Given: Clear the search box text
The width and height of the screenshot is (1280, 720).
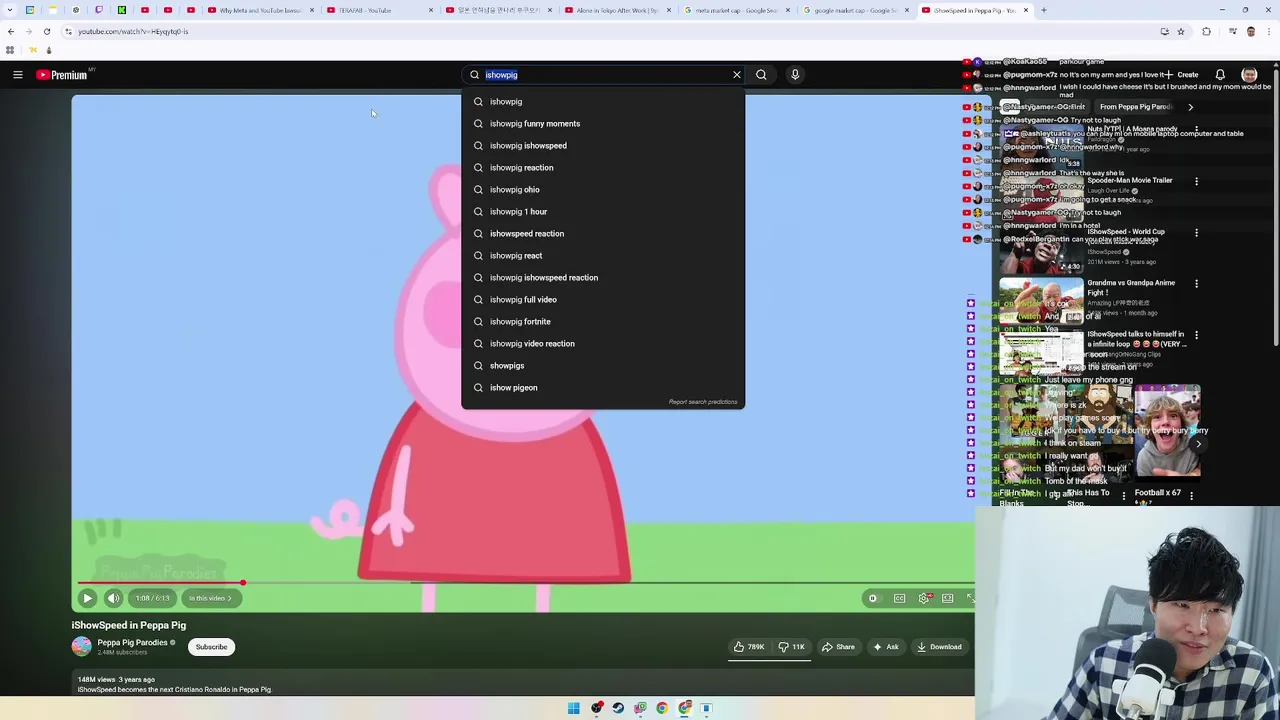Looking at the screenshot, I should [737, 75].
